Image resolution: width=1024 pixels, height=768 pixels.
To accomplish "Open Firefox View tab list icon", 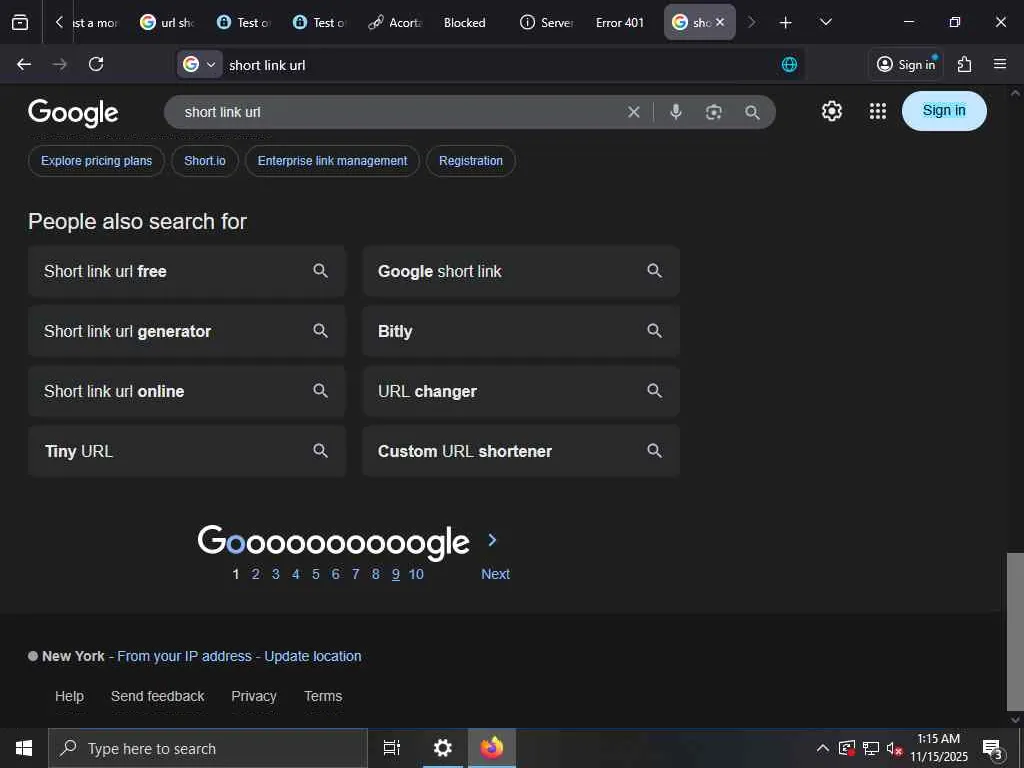I will 20,22.
